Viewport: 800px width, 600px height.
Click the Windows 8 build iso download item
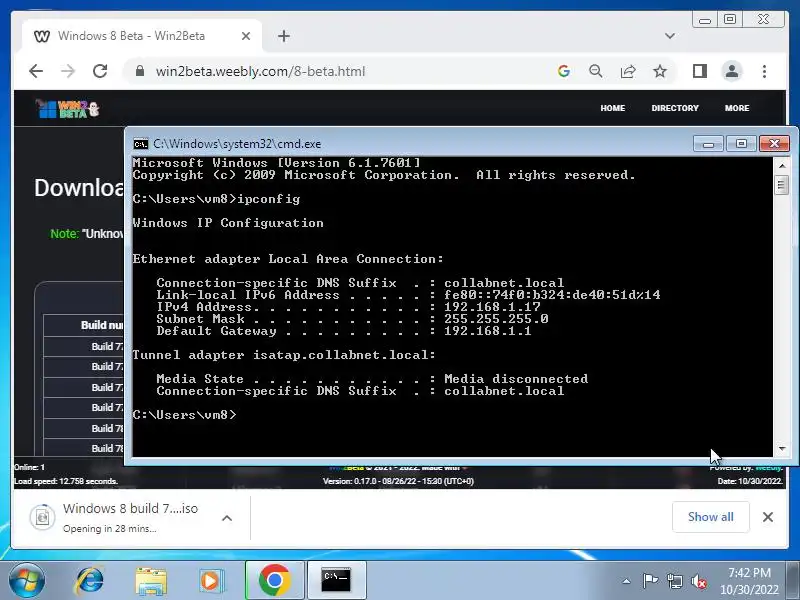[130, 517]
